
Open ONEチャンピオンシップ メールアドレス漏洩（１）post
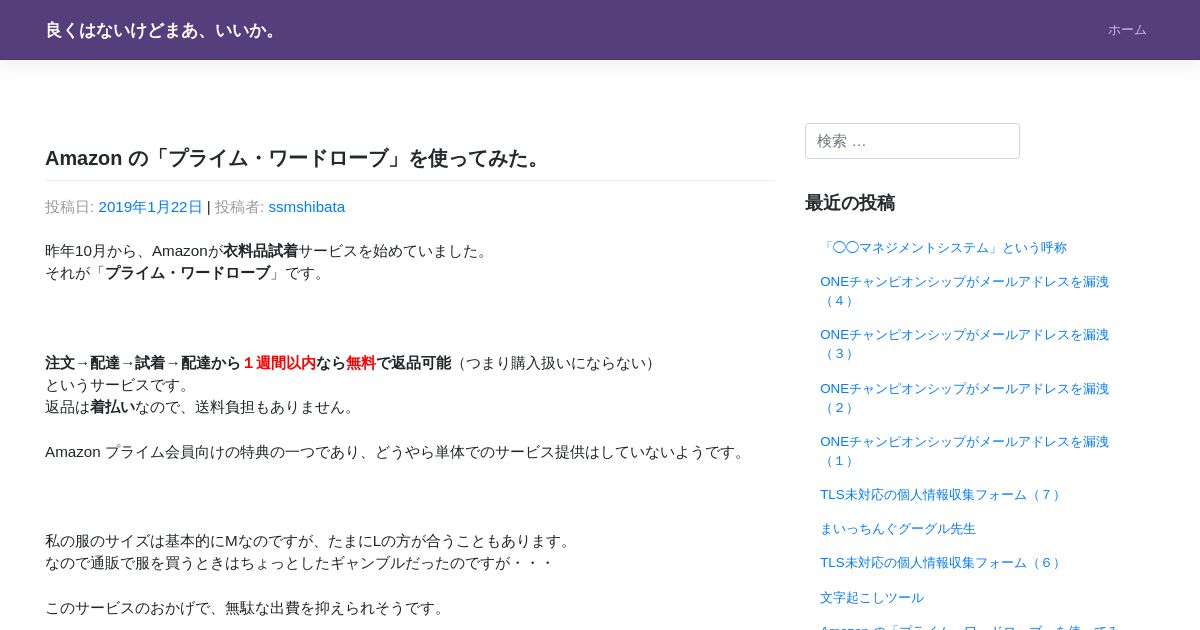click(x=964, y=451)
